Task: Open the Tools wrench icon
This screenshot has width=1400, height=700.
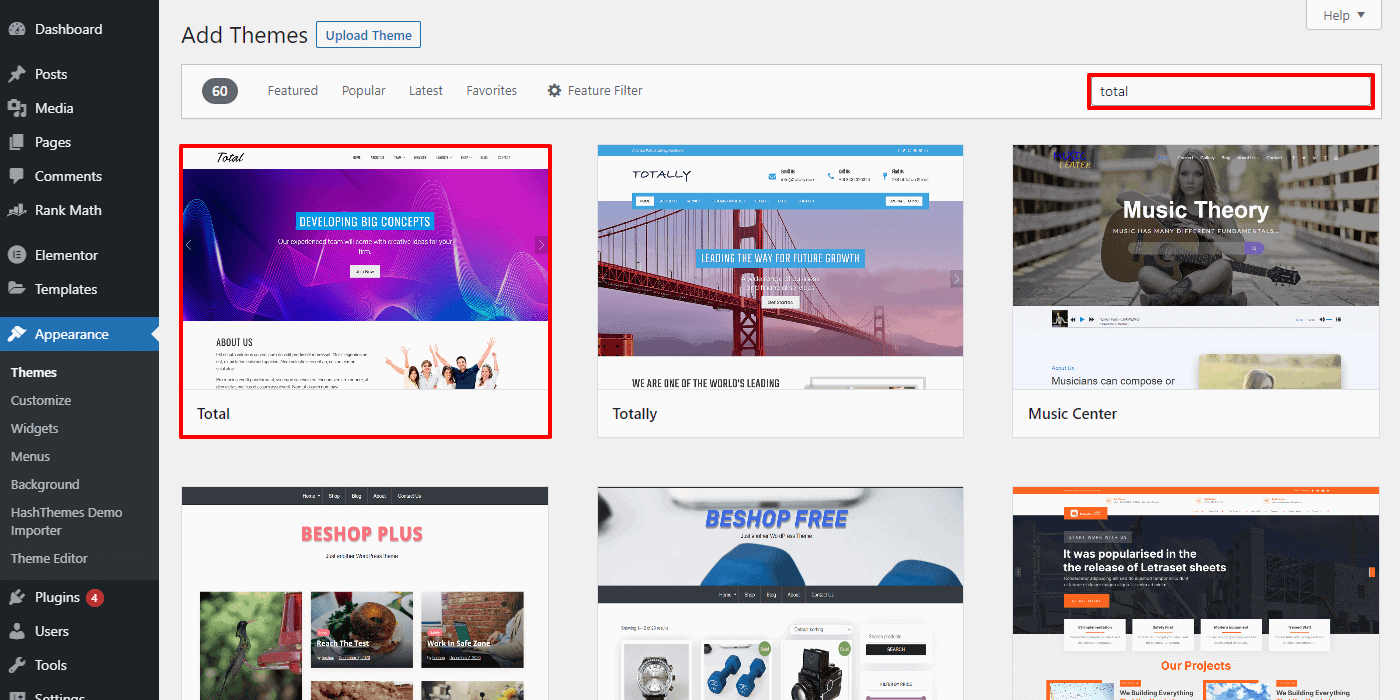Action: coord(16,665)
